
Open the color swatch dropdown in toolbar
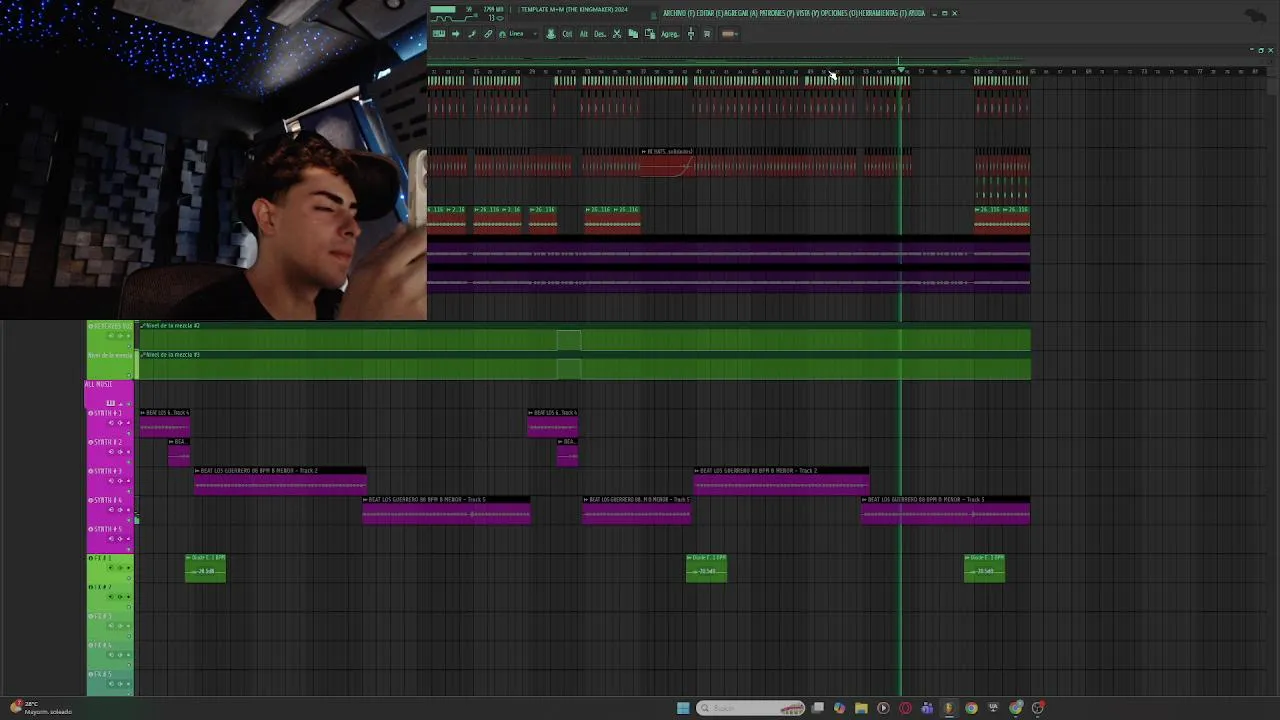(x=738, y=33)
